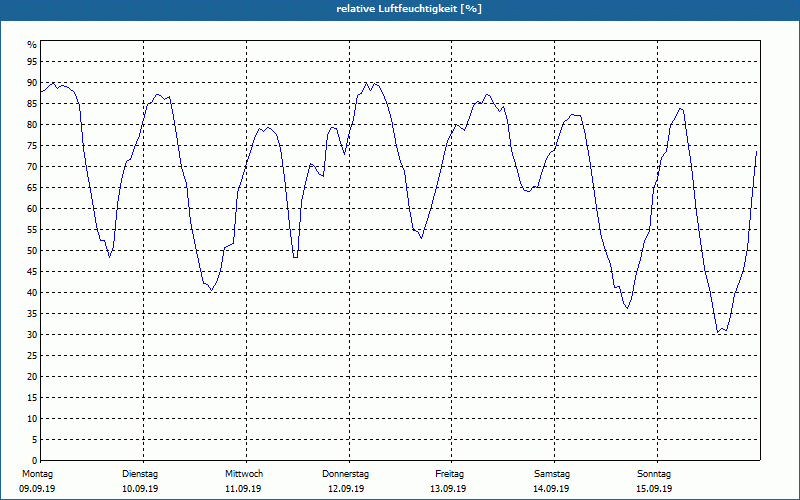Click the '90' y-axis value
The height and width of the screenshot is (500, 800).
(x=32, y=83)
